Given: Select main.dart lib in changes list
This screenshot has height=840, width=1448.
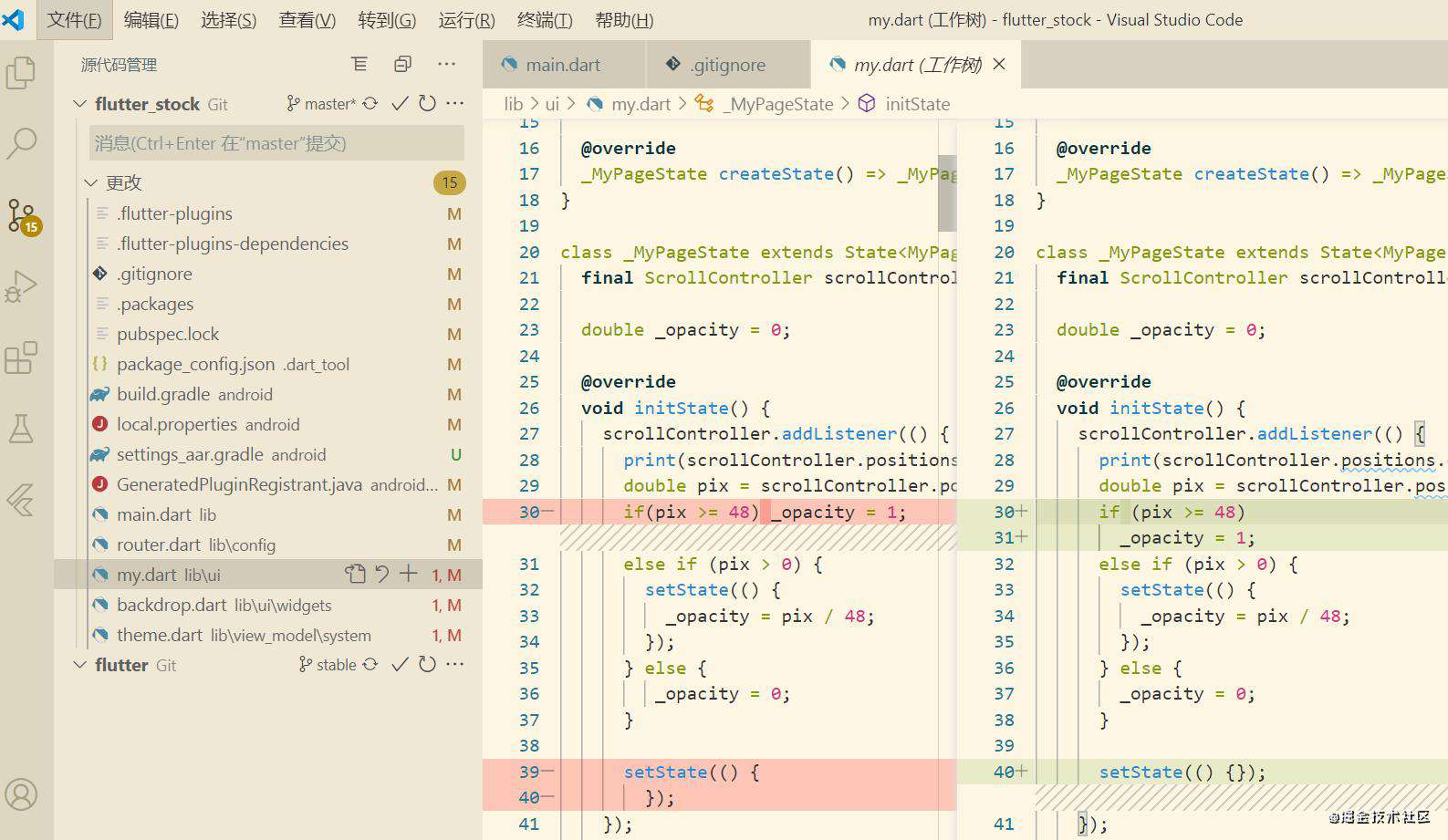Looking at the screenshot, I should 268,514.
